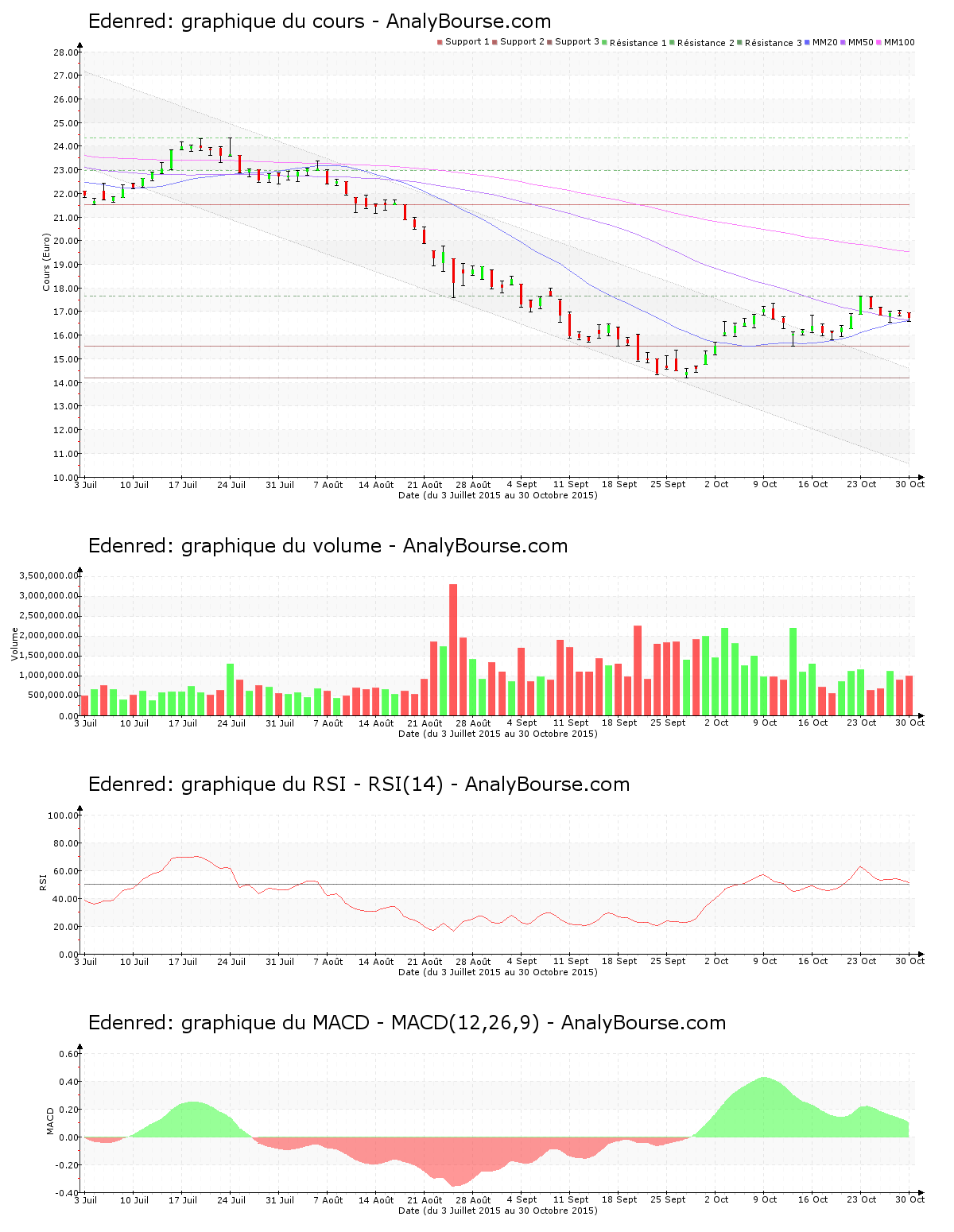The height and width of the screenshot is (1232, 954).
Task: Click '4 Sept' date on MACD chart
Action: coord(522,1199)
